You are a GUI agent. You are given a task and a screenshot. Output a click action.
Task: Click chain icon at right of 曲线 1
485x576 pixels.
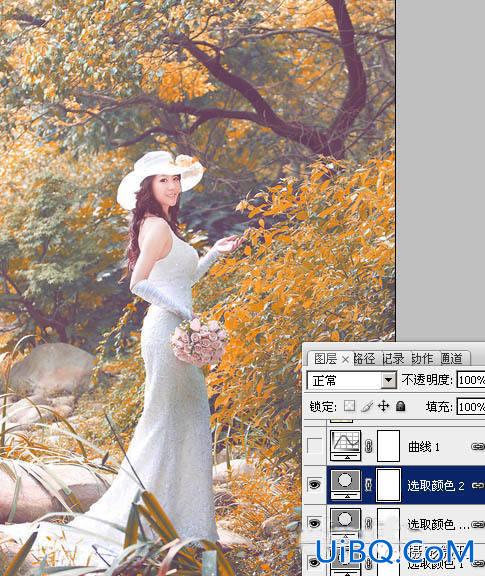[x=478, y=446]
